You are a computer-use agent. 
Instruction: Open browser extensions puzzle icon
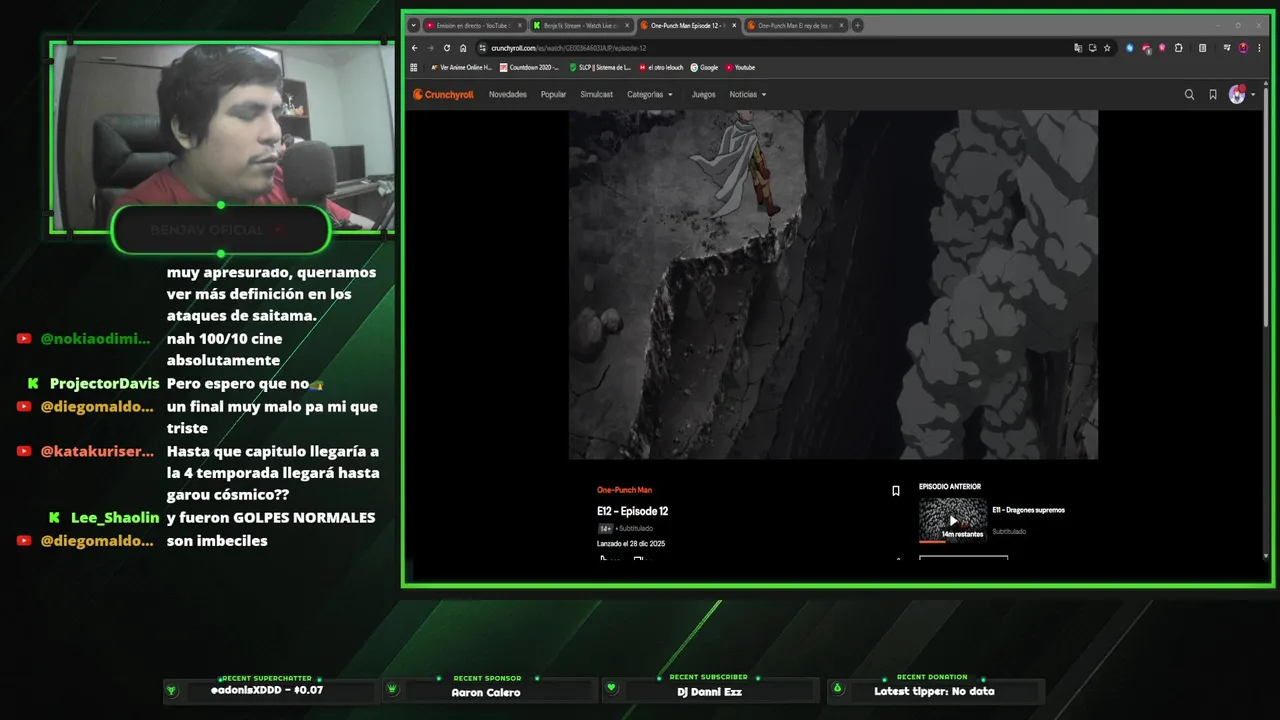coord(1179,48)
